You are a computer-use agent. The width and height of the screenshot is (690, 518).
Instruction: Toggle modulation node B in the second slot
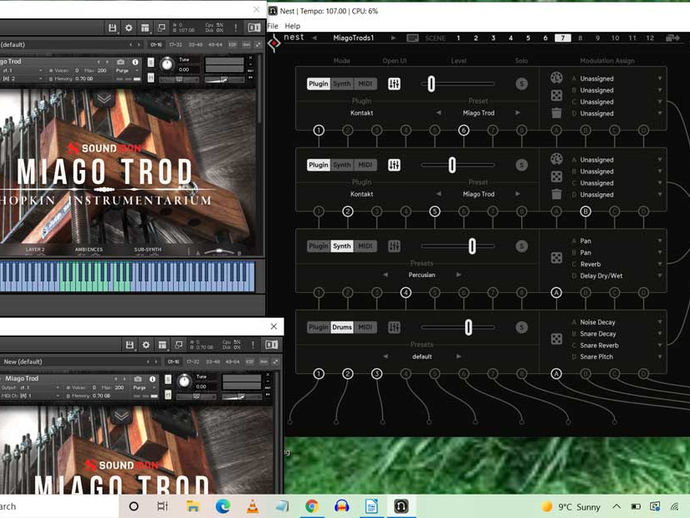(x=585, y=212)
